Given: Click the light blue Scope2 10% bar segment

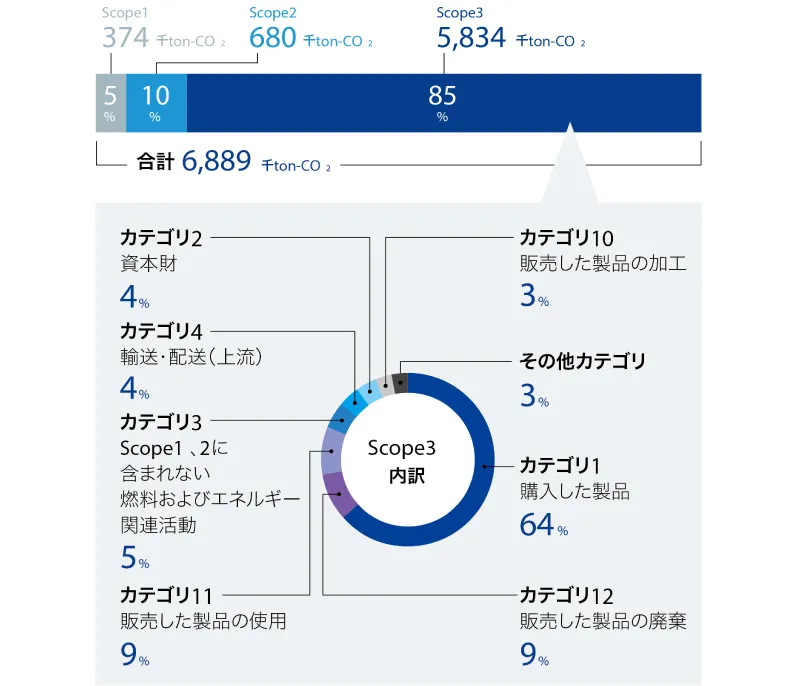Looking at the screenshot, I should pos(156,102).
